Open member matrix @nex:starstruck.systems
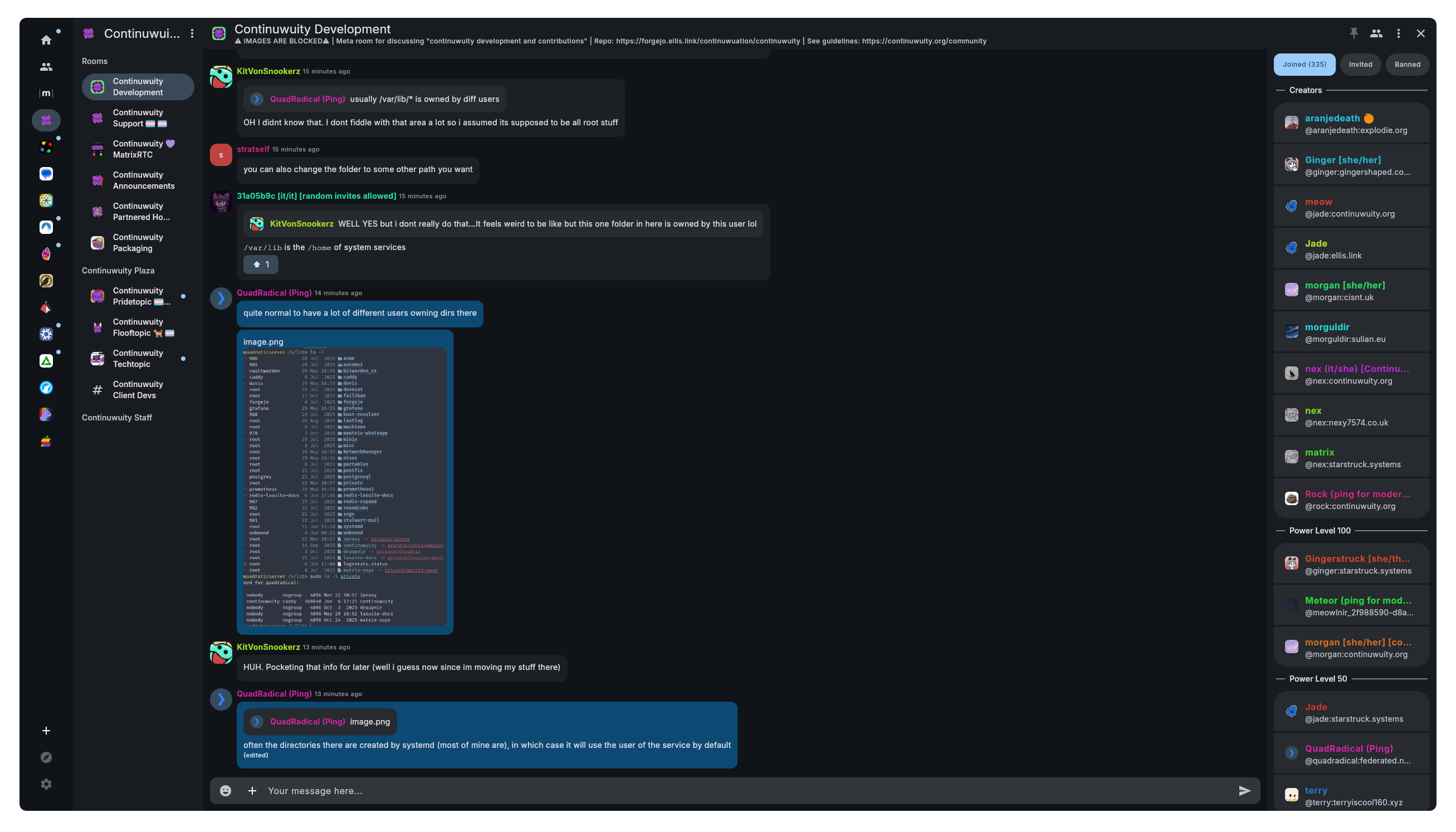 point(1351,458)
